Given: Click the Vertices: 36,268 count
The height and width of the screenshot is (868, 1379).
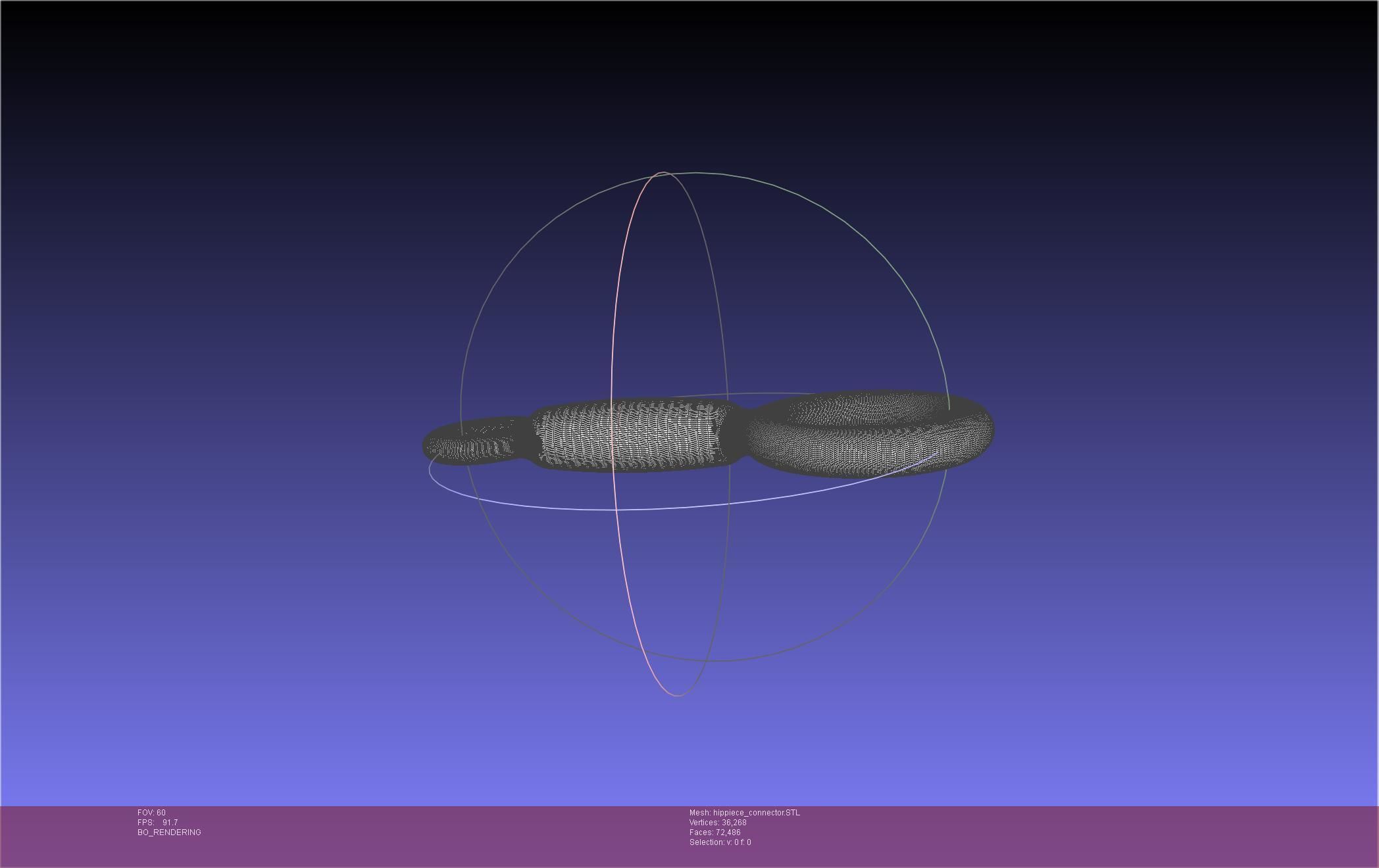Looking at the screenshot, I should coord(717,823).
